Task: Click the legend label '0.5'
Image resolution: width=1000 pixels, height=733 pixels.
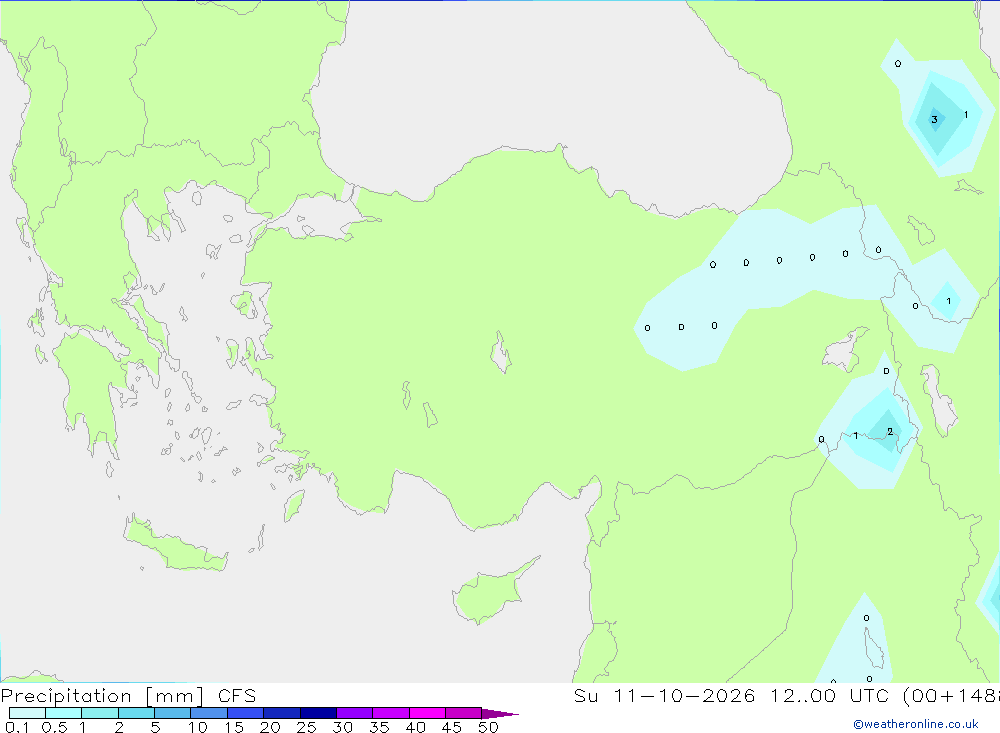Action: pyautogui.click(x=54, y=727)
